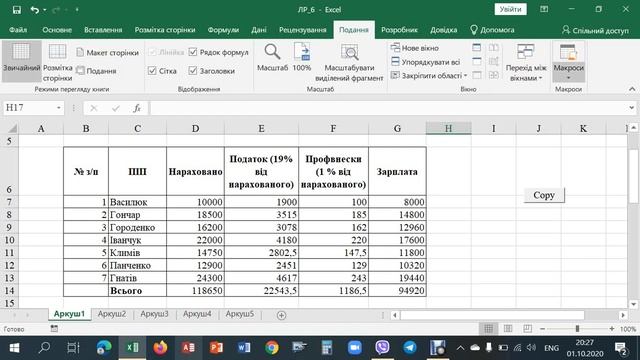Image resolution: width=640 pixels, height=360 pixels.
Task: Click the Макроси button
Action: click(x=569, y=61)
